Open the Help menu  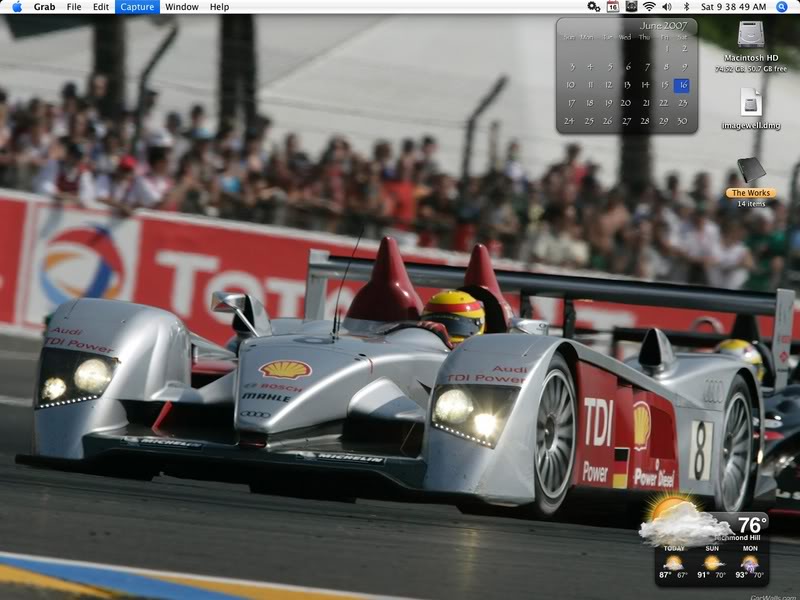tap(219, 7)
